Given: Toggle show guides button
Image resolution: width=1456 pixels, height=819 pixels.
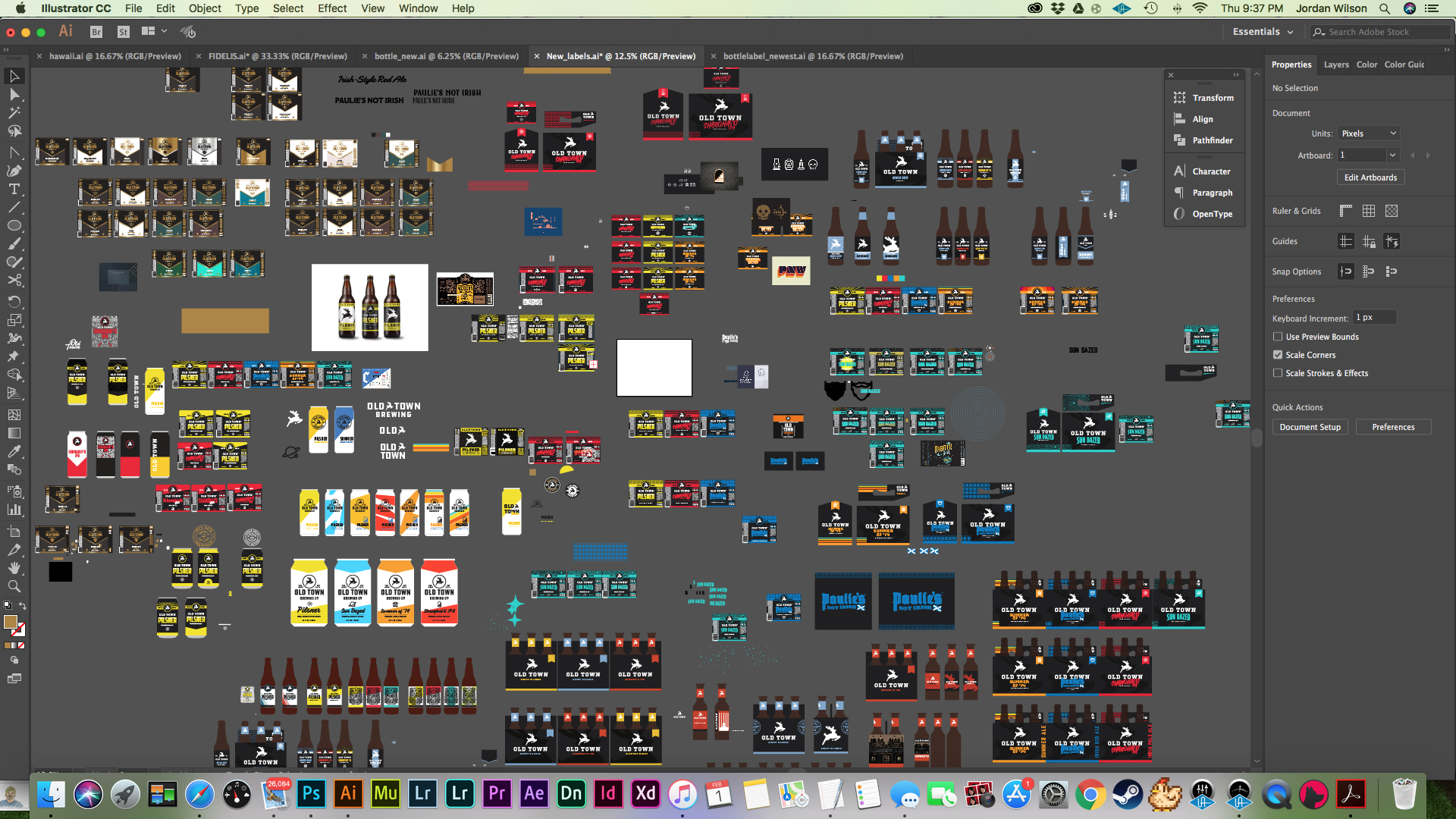Looking at the screenshot, I should click(x=1345, y=241).
